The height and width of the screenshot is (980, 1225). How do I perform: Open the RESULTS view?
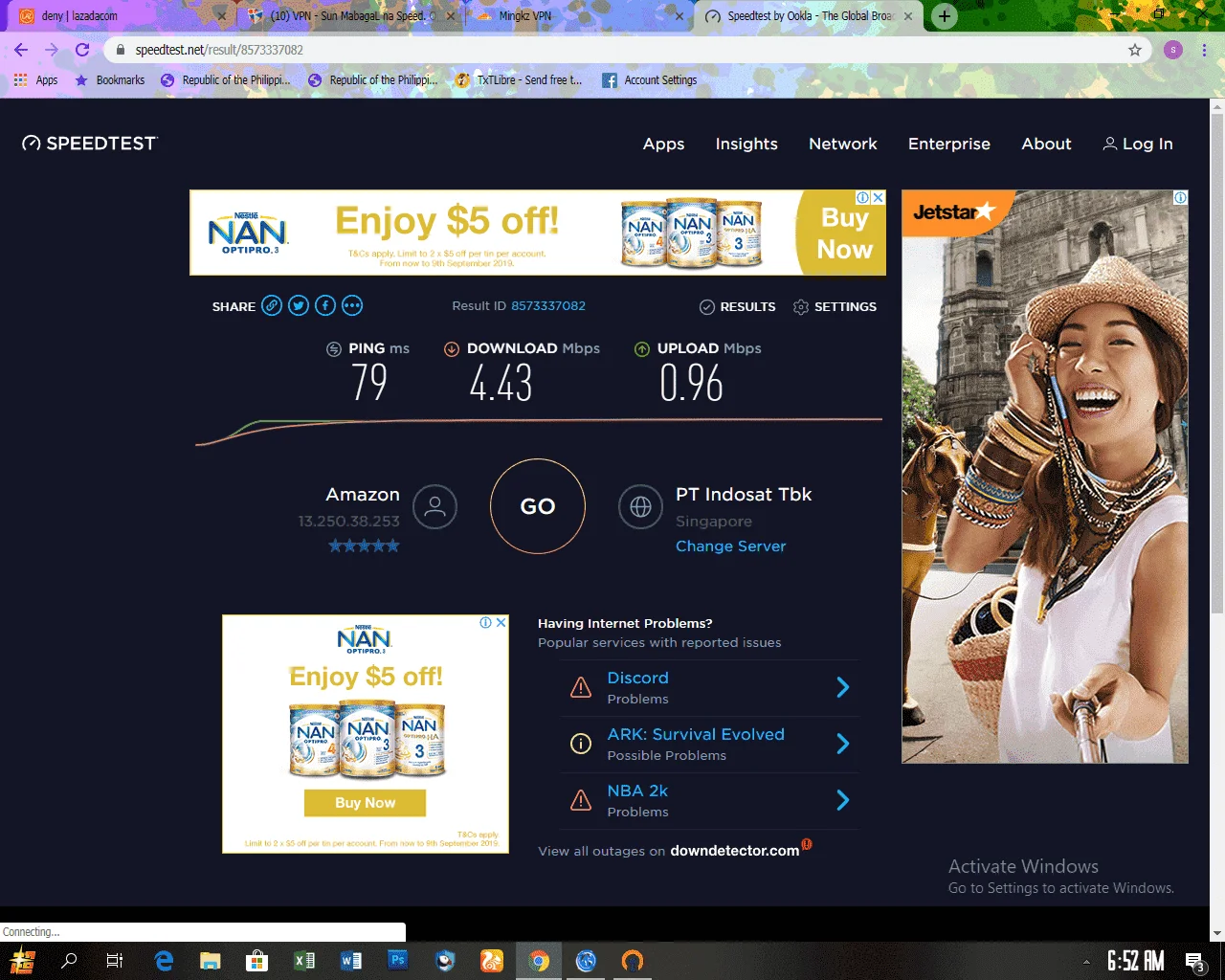click(x=737, y=307)
